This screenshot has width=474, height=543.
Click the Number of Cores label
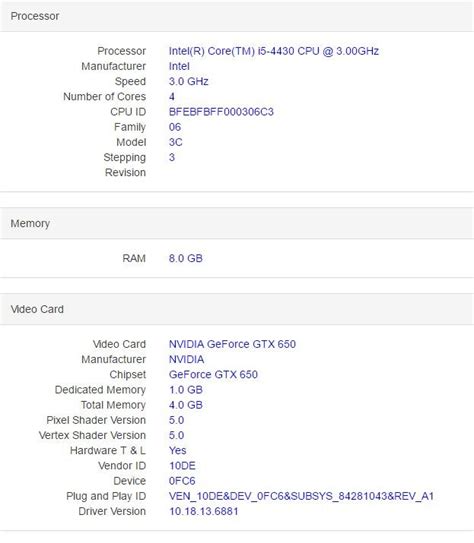pos(105,97)
